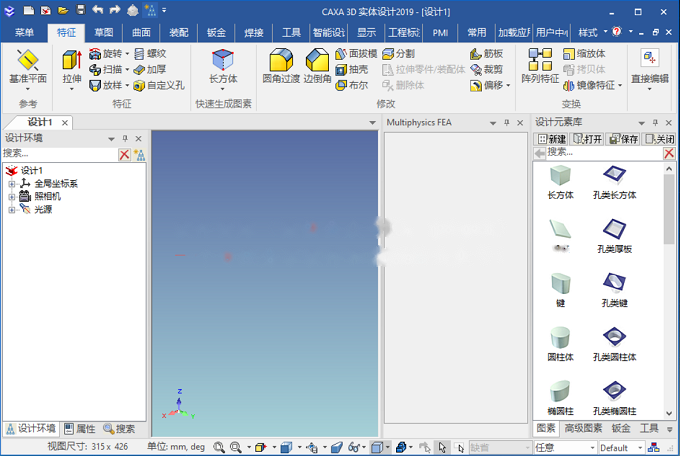Open the 菜单 main menu
The height and width of the screenshot is (456, 680).
(24, 33)
